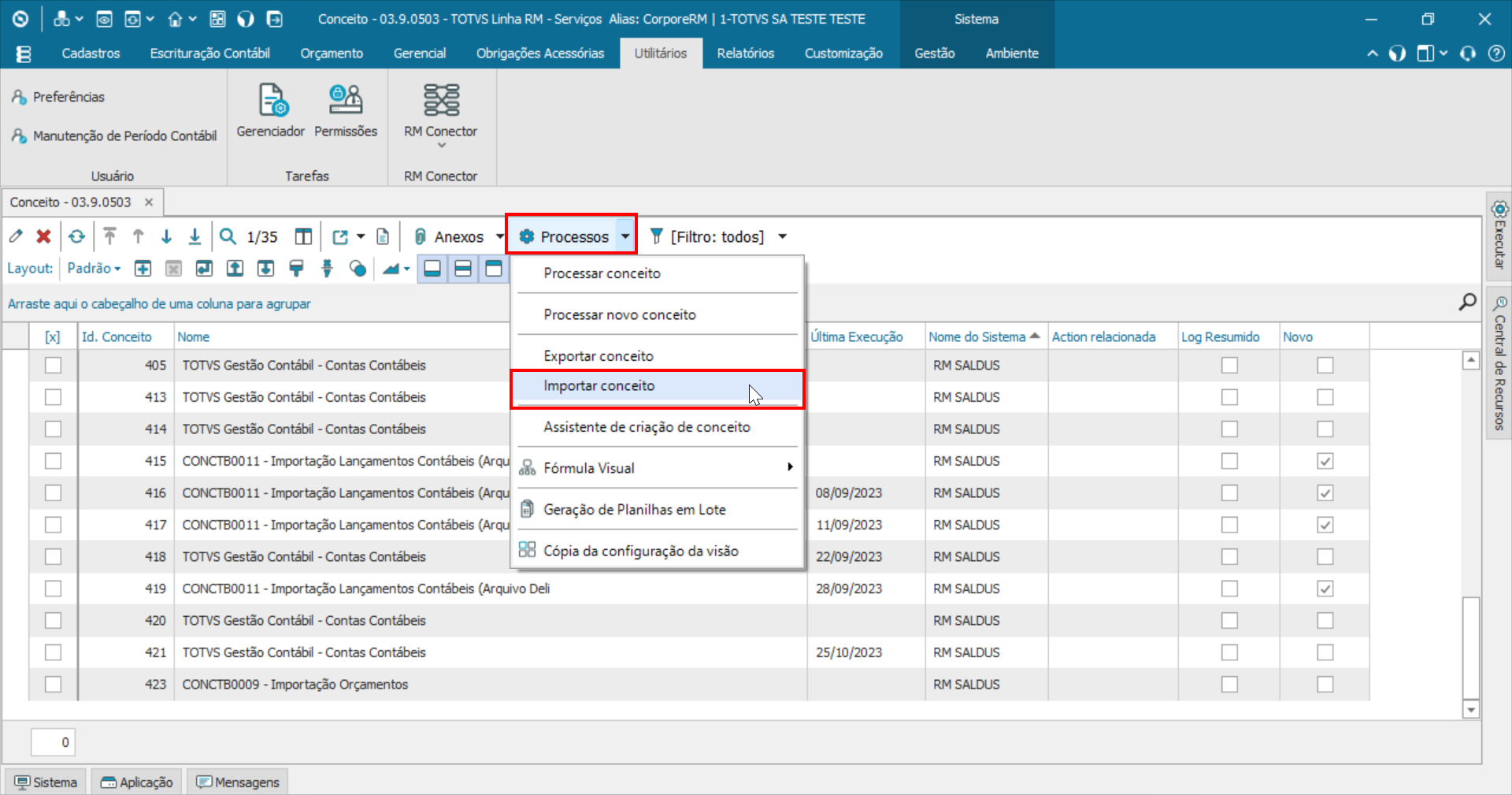Expand the Anexos dropdown arrow

(499, 236)
